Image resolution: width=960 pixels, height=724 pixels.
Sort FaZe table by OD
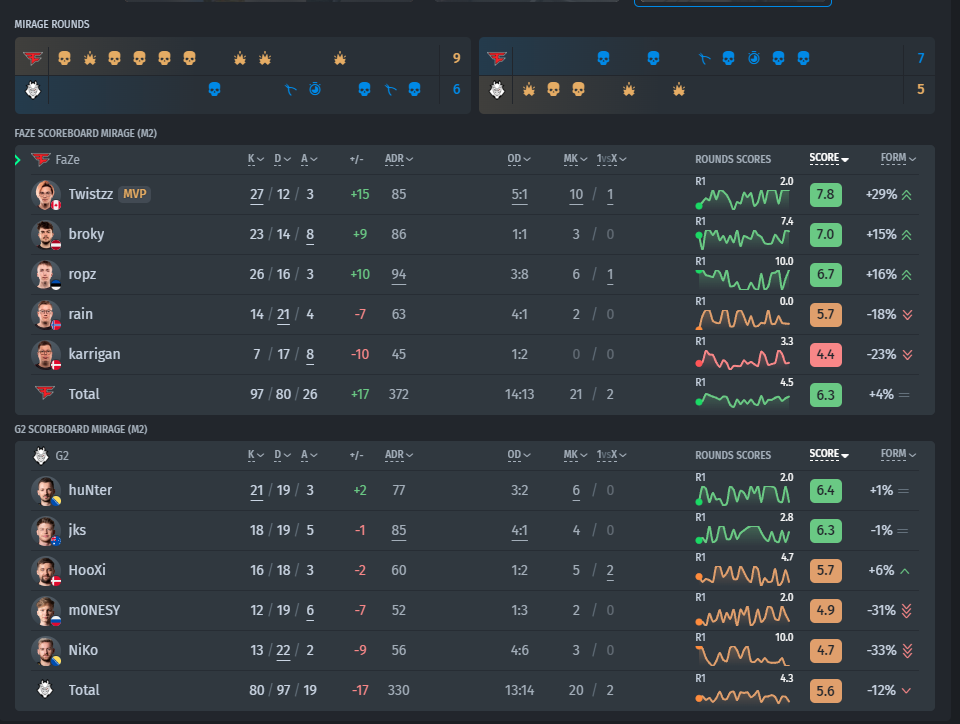pos(519,159)
